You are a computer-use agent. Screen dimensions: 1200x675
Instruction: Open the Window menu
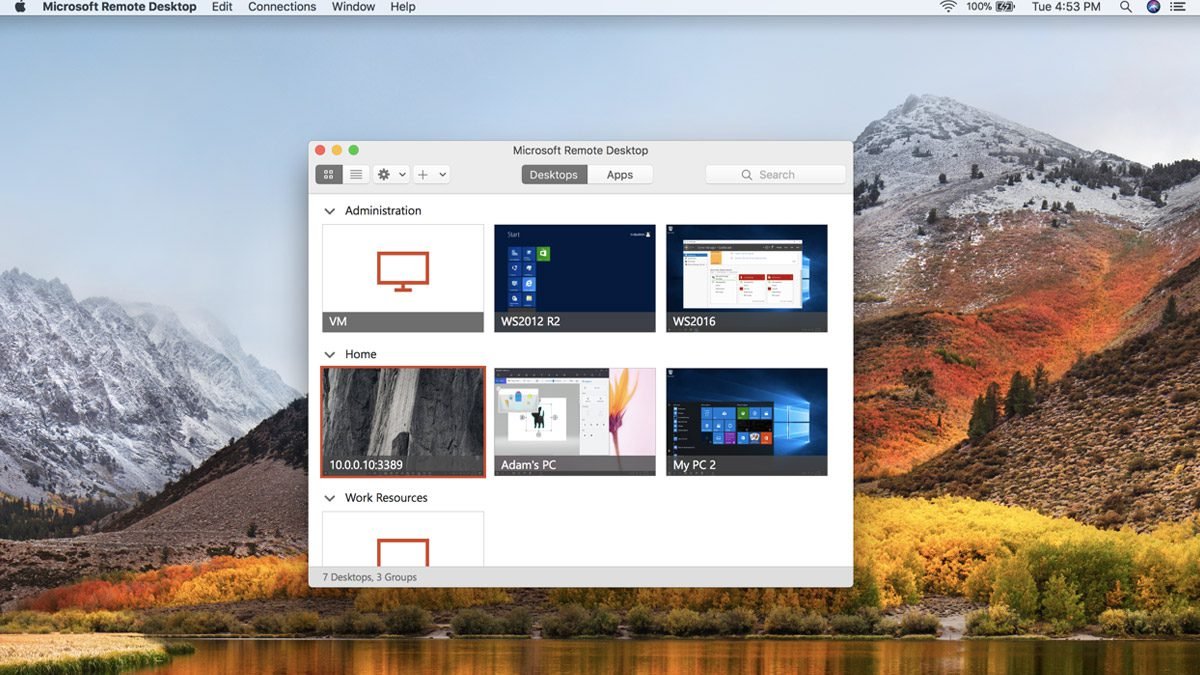tap(353, 7)
